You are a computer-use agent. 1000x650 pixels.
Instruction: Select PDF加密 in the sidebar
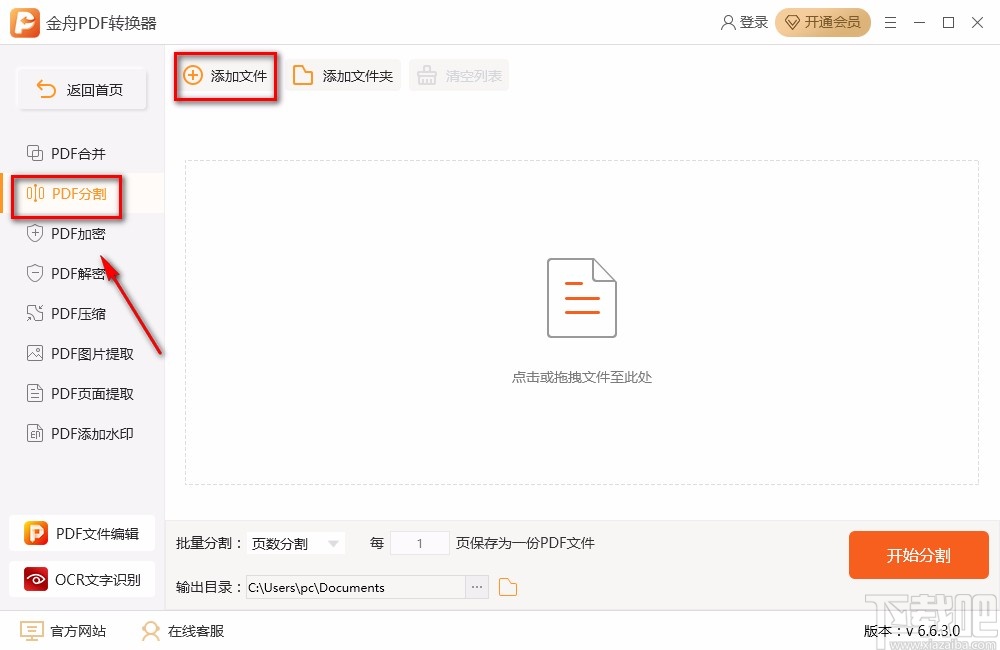click(x=82, y=233)
